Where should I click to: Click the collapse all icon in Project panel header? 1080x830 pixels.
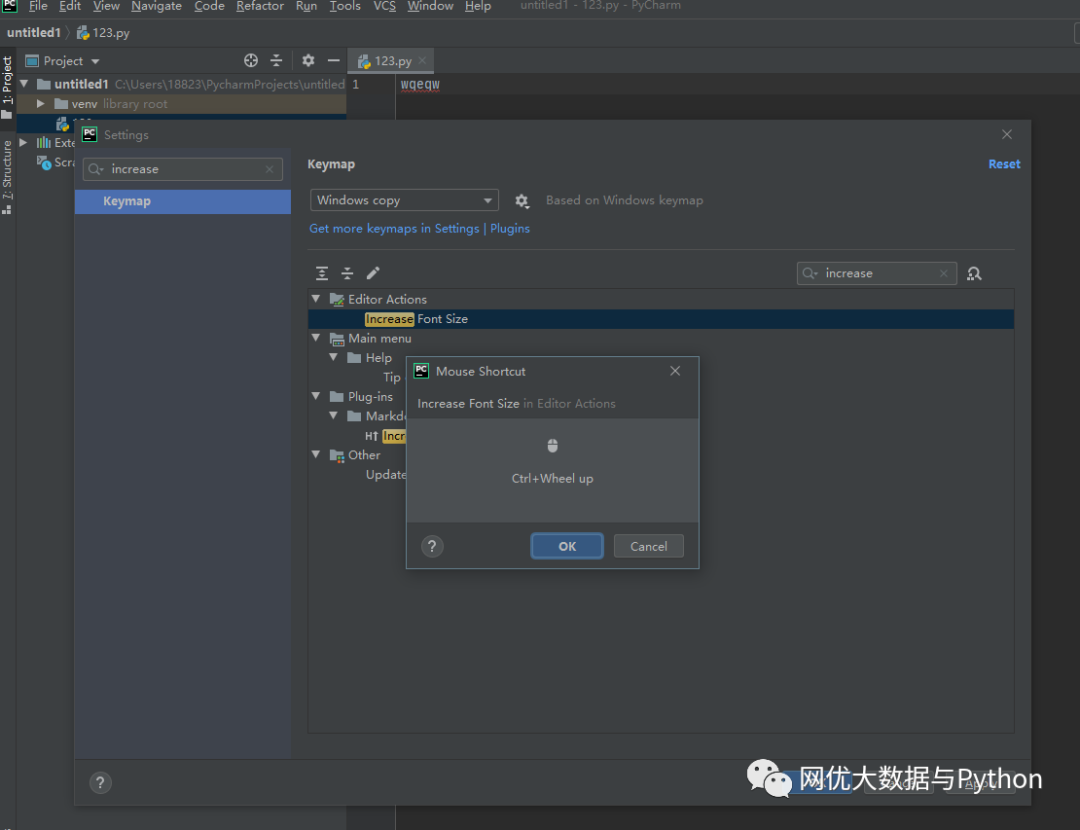pos(276,61)
